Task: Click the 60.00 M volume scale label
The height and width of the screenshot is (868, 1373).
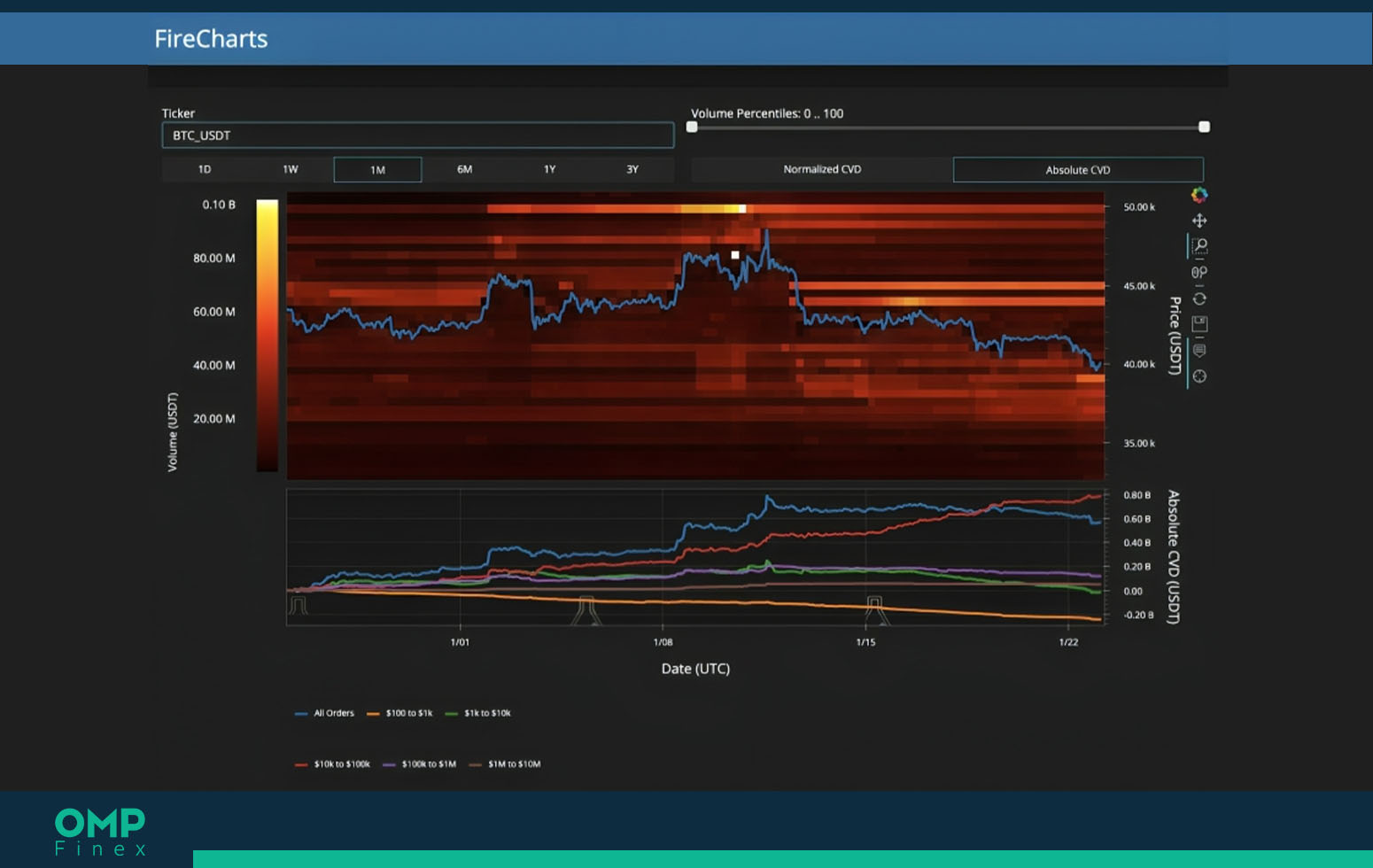Action: (x=214, y=312)
